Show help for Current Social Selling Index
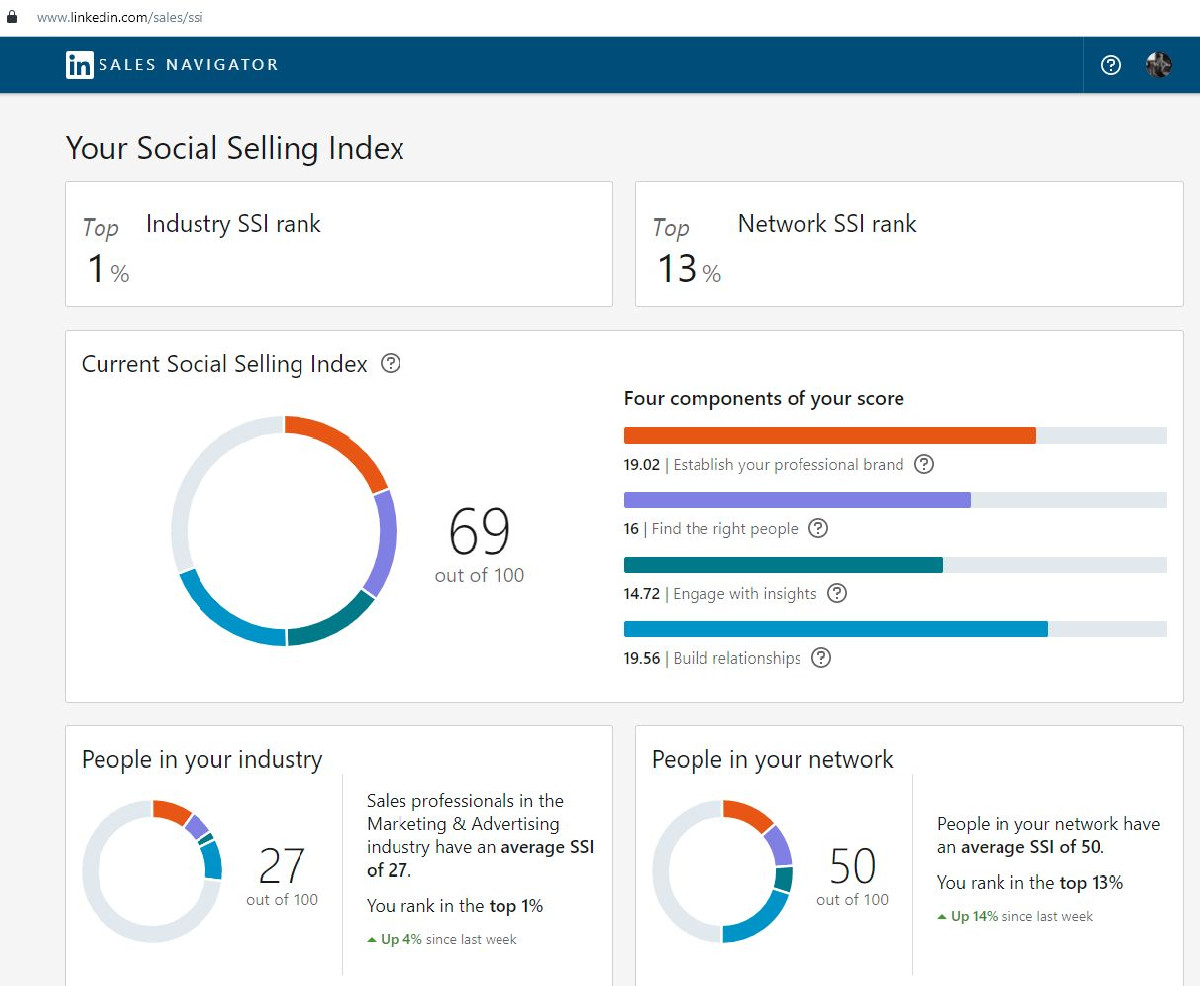This screenshot has width=1200, height=986. pos(391,364)
